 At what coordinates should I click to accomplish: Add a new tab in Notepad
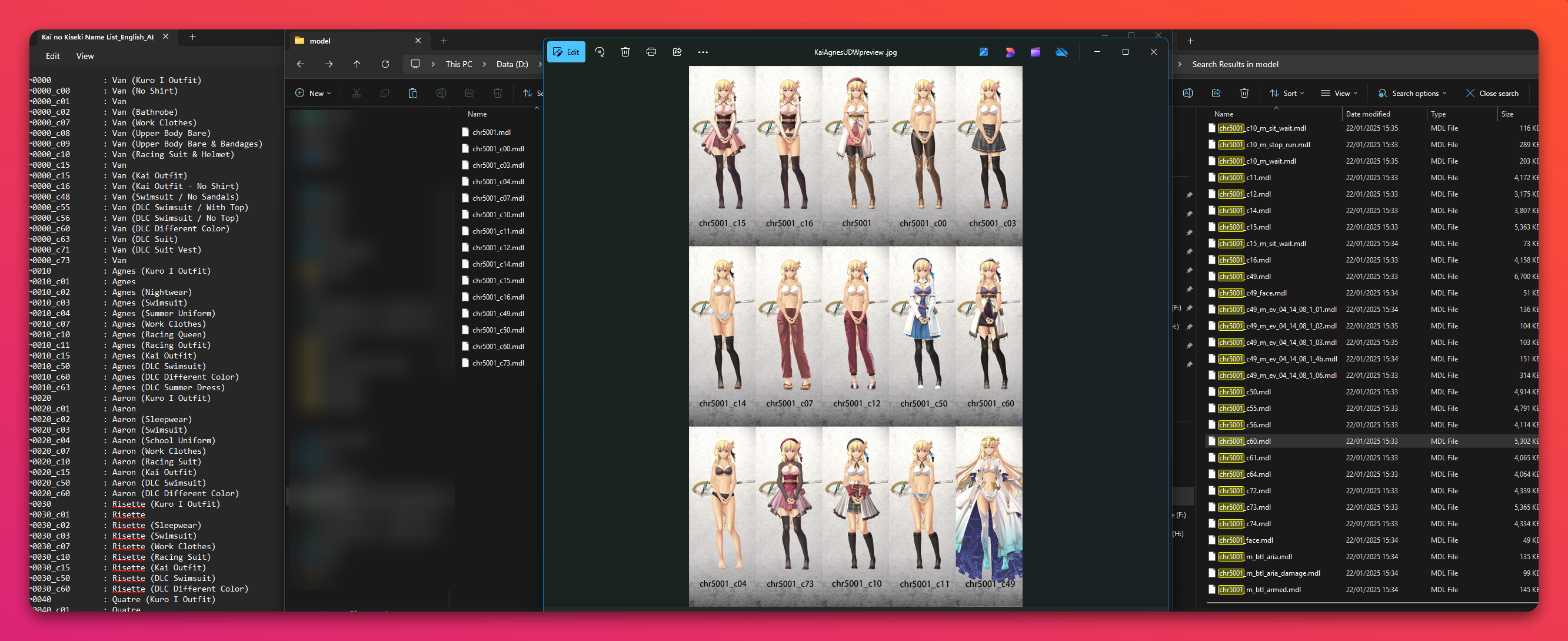pos(192,37)
